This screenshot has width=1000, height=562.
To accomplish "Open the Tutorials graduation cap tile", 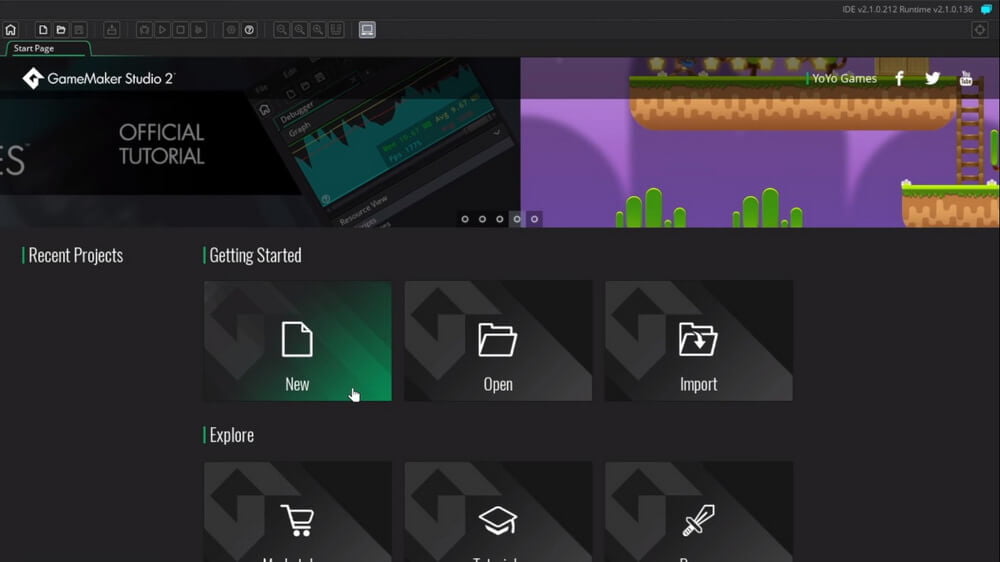I will (498, 512).
